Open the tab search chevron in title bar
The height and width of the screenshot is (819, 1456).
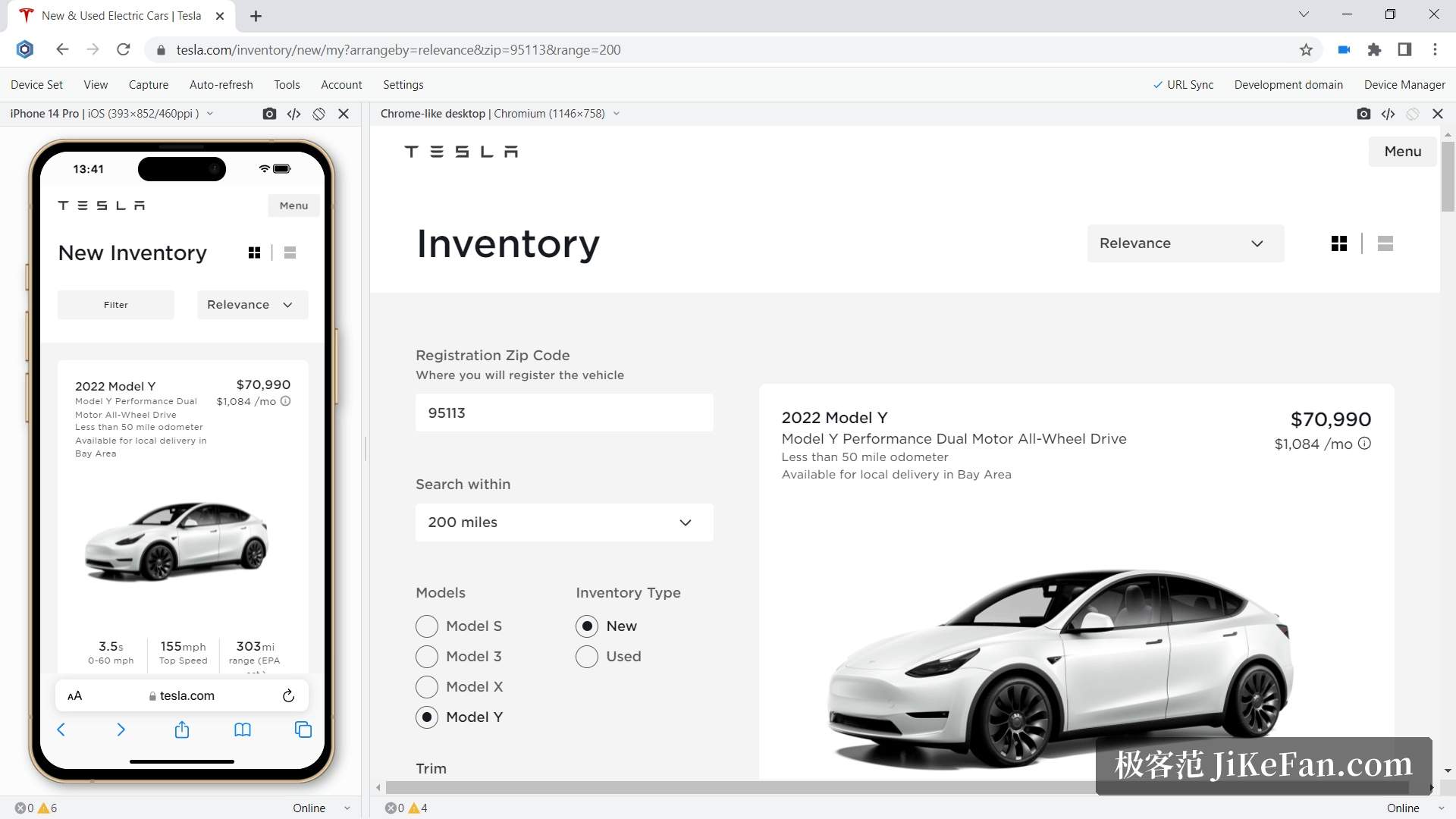[1304, 14]
